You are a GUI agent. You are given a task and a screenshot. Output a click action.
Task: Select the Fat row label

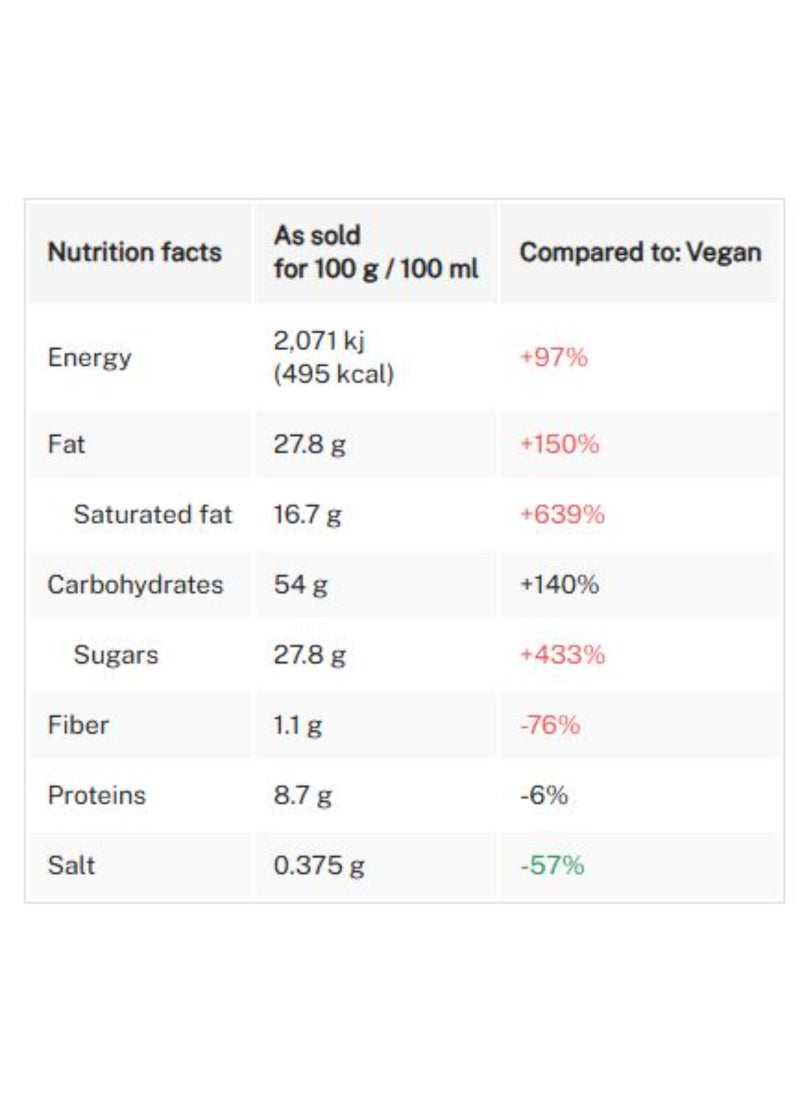(67, 444)
